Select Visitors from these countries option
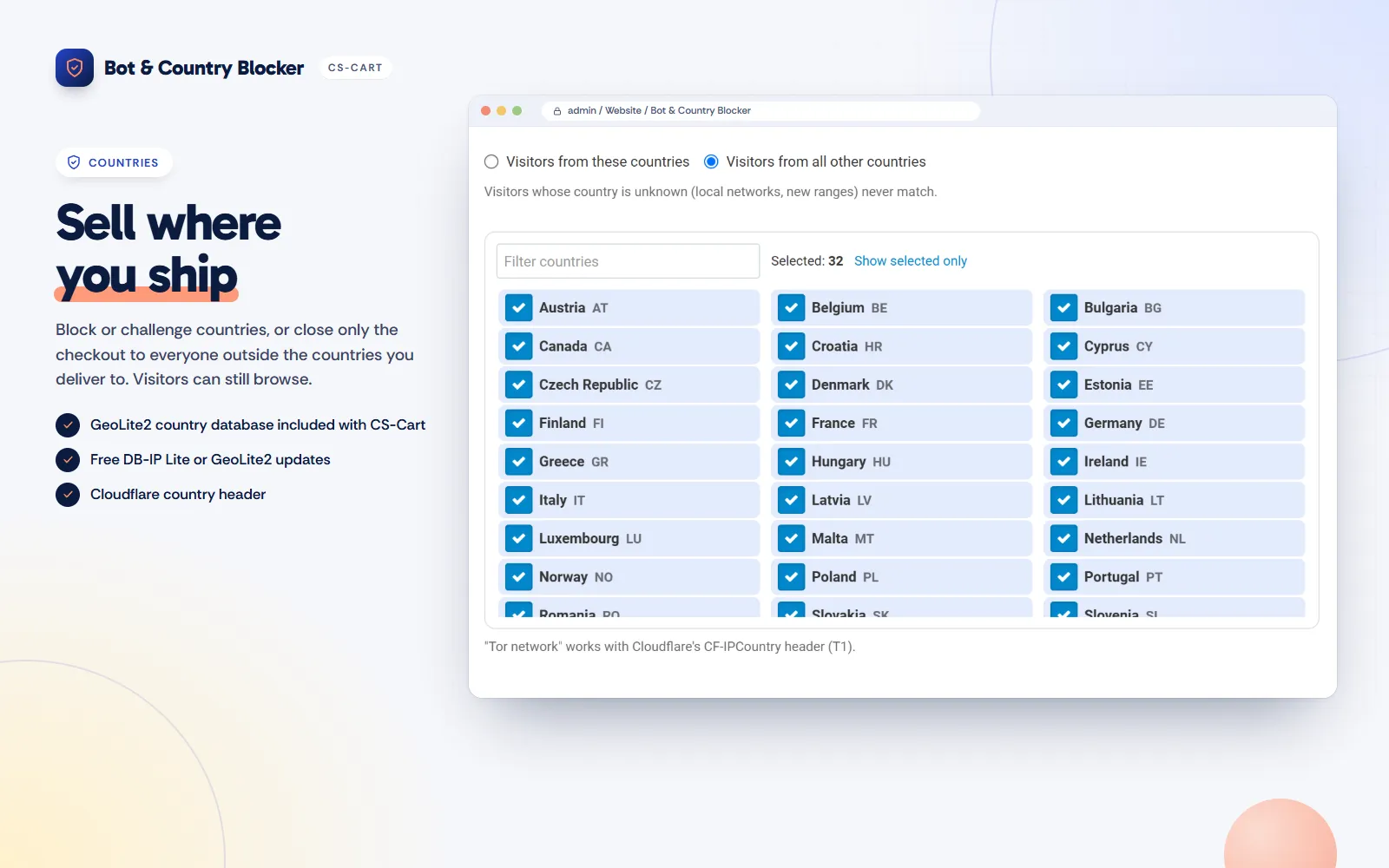 (x=491, y=161)
